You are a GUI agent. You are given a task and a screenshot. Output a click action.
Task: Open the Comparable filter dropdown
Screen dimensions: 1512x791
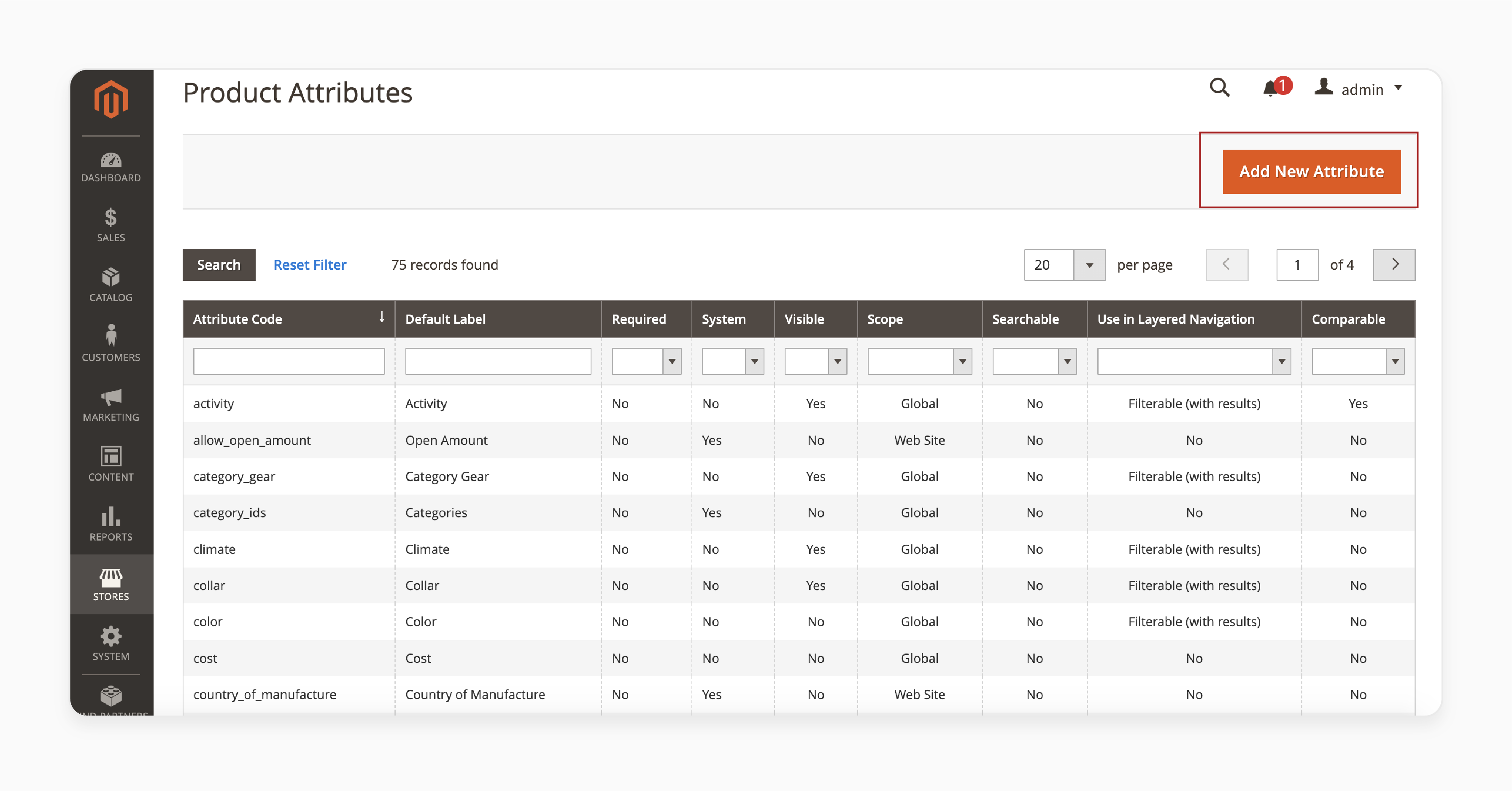[1358, 361]
